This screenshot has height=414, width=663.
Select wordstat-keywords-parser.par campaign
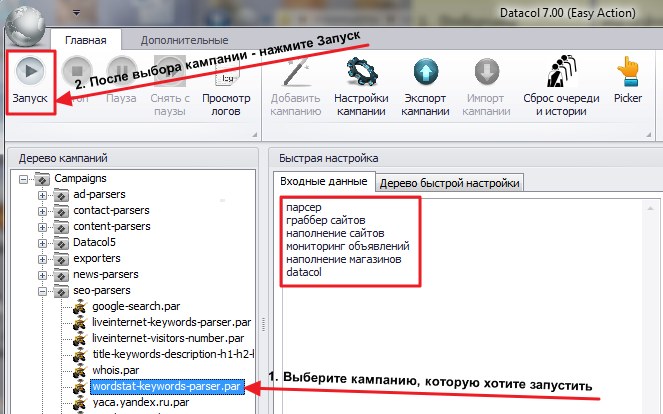[167, 387]
